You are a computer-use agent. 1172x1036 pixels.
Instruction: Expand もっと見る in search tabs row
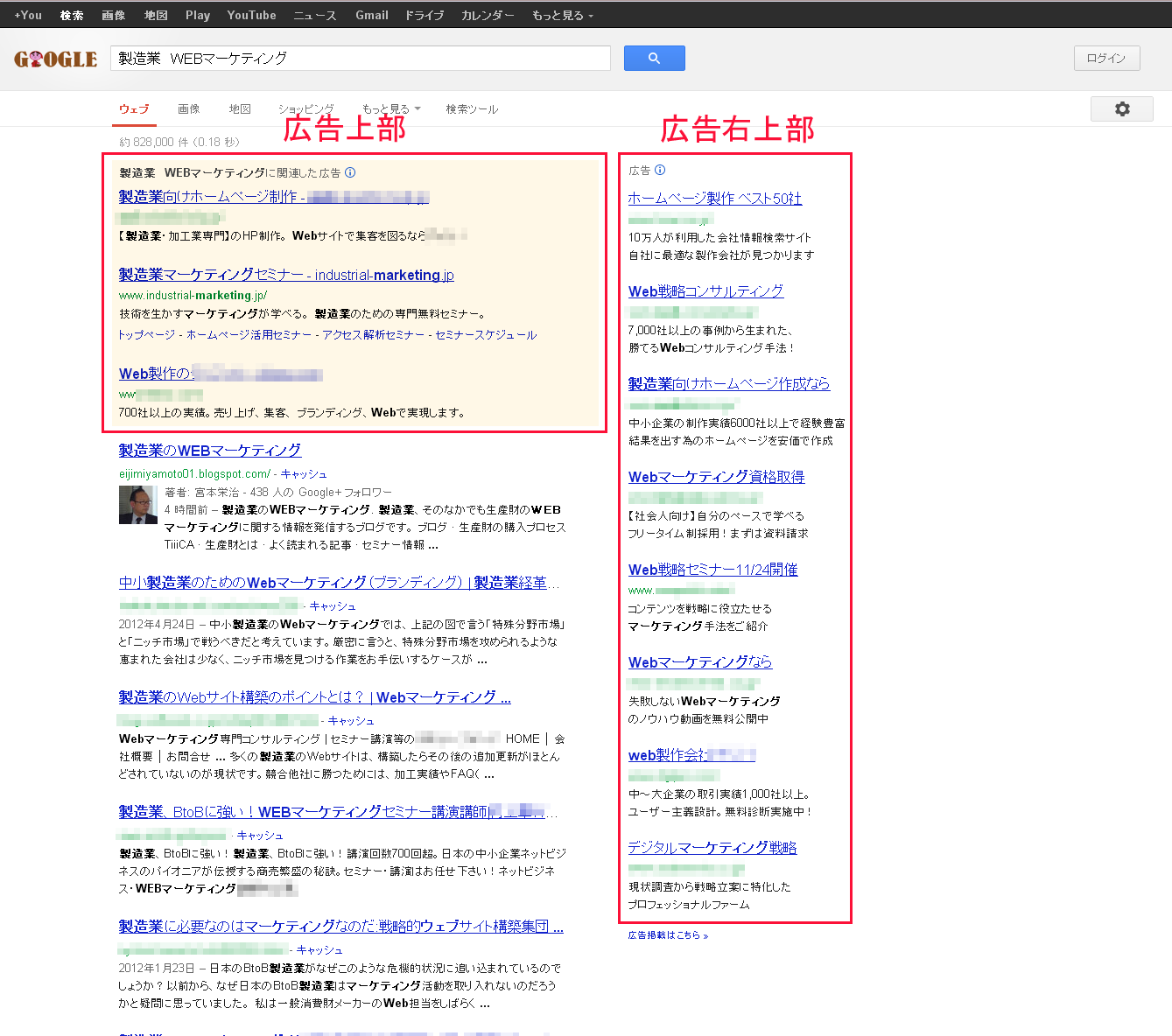390,108
